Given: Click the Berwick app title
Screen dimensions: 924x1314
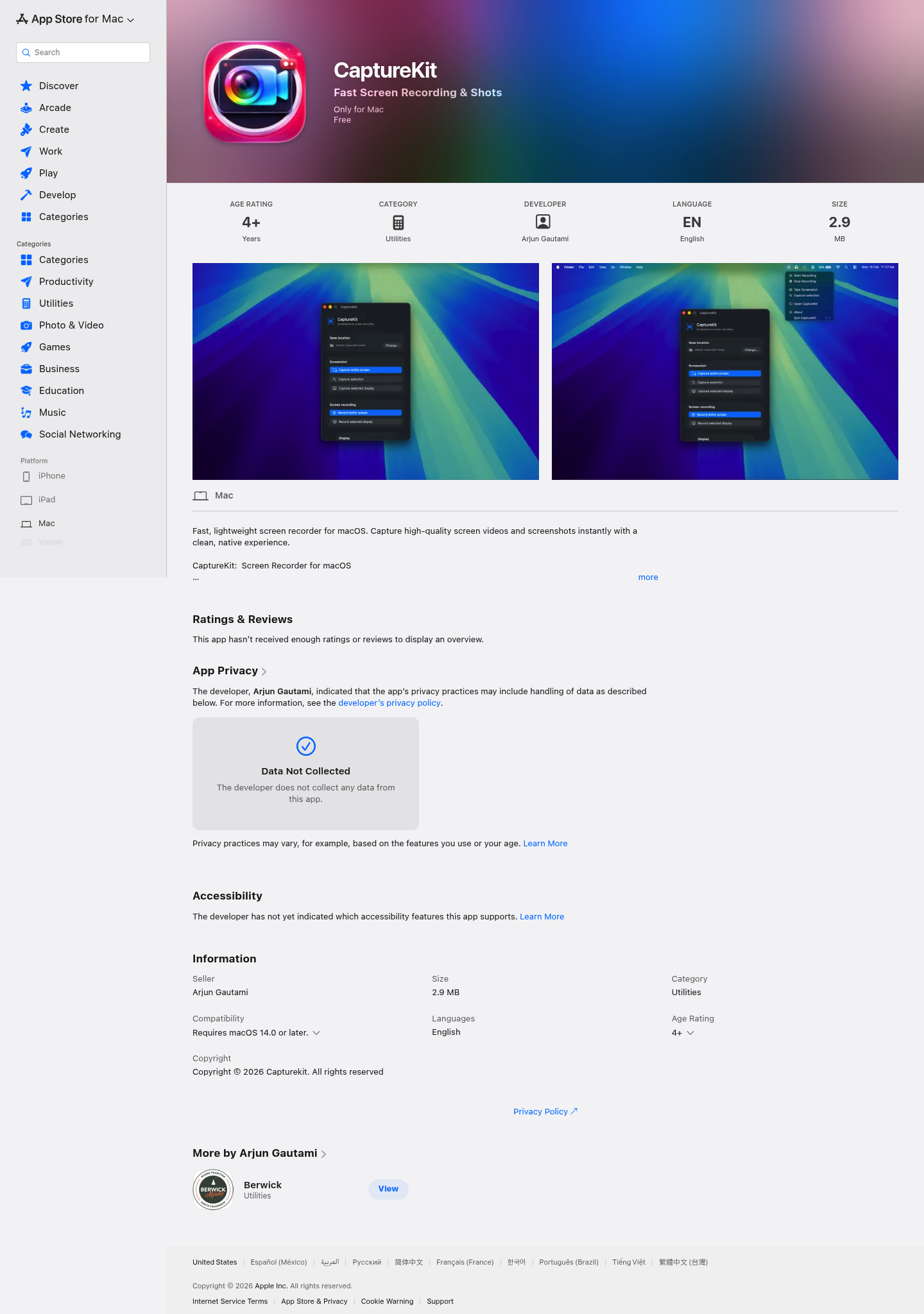Looking at the screenshot, I should (262, 1185).
